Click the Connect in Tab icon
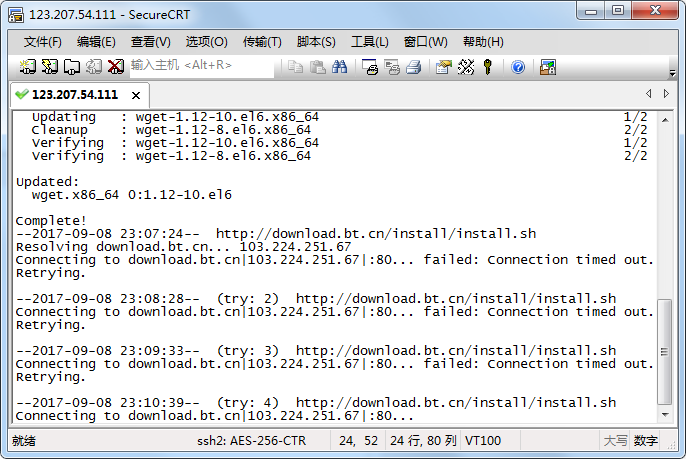686x459 pixels. click(x=72, y=67)
